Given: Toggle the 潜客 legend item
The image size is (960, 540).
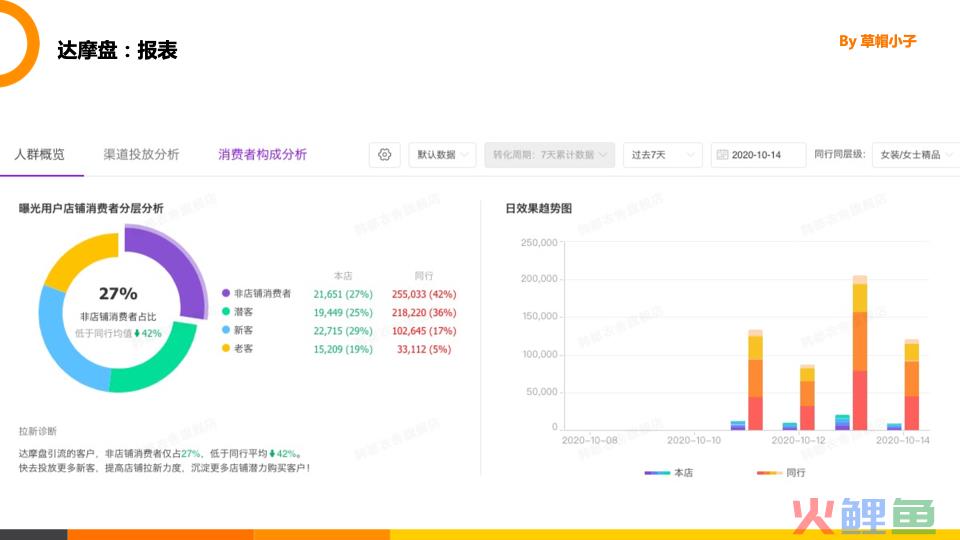Looking at the screenshot, I should [238, 312].
